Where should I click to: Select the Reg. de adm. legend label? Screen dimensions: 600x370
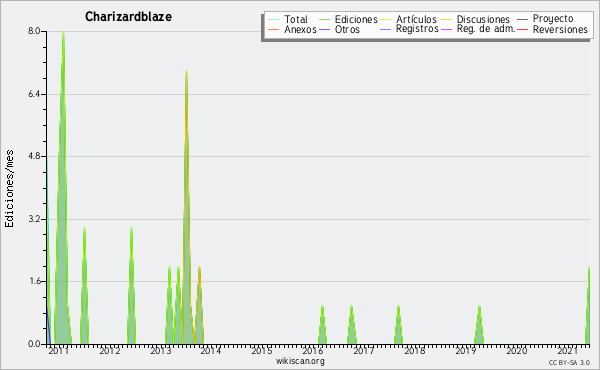point(486,29)
